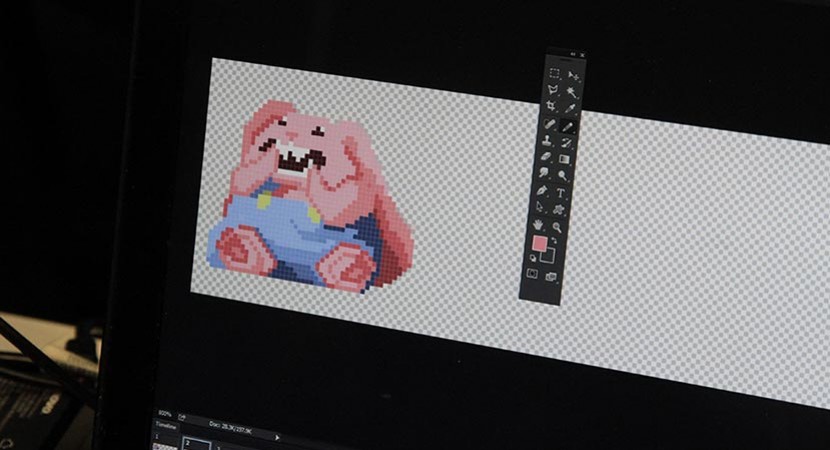
Task: Change the screen mode
Action: tap(551, 277)
